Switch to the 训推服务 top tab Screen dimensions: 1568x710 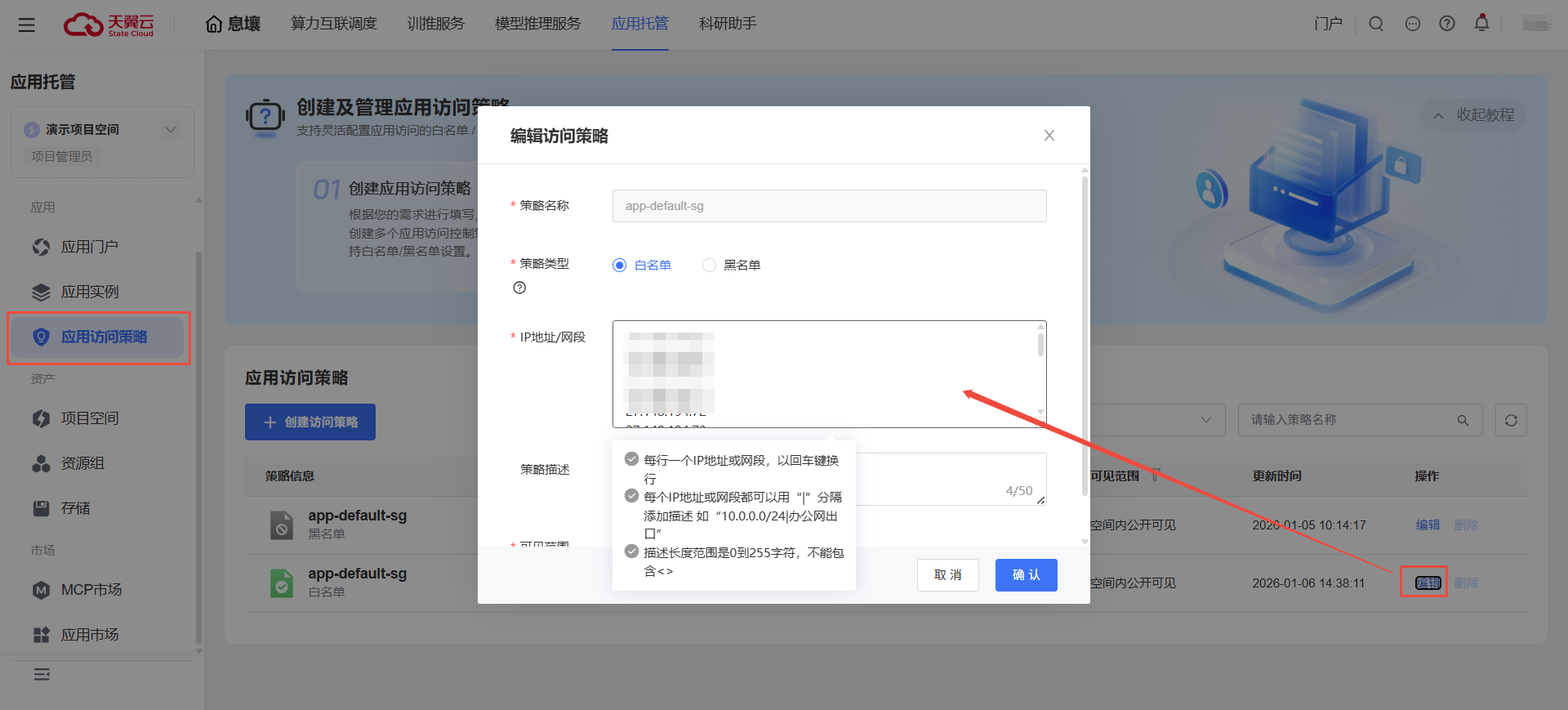click(435, 24)
